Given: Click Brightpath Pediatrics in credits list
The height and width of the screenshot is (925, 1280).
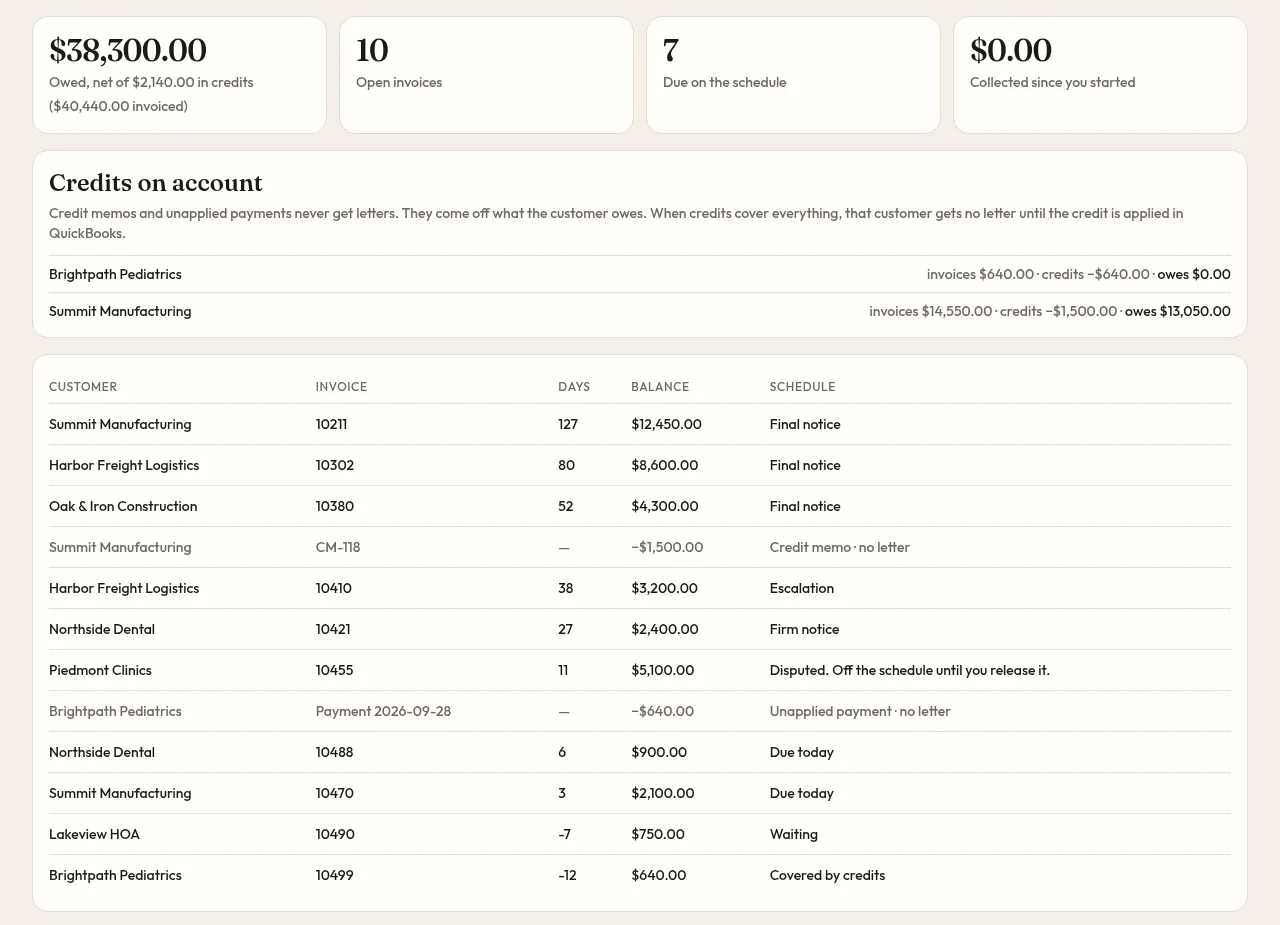Looking at the screenshot, I should [x=115, y=274].
